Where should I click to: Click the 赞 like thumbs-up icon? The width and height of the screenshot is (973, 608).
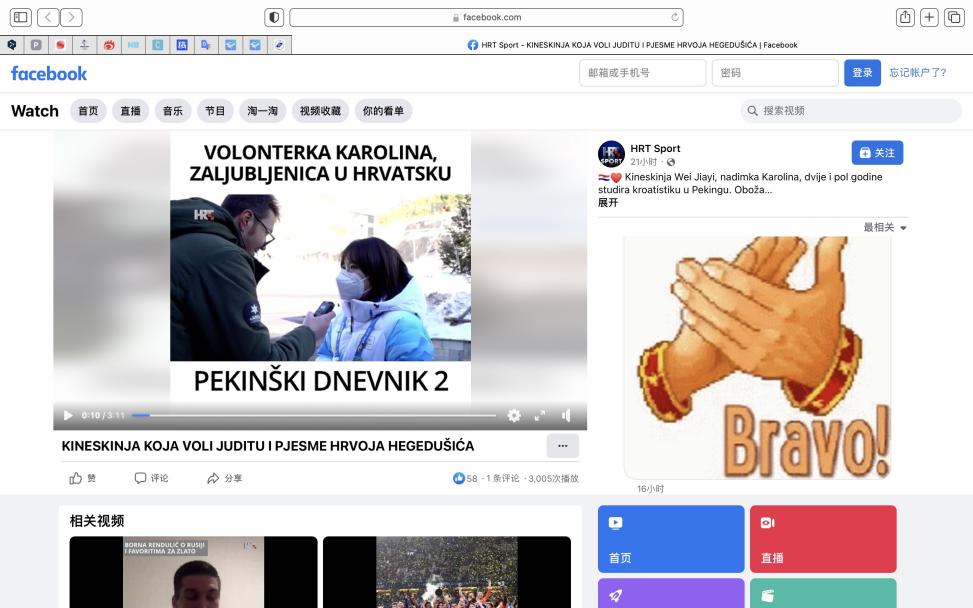tap(76, 478)
